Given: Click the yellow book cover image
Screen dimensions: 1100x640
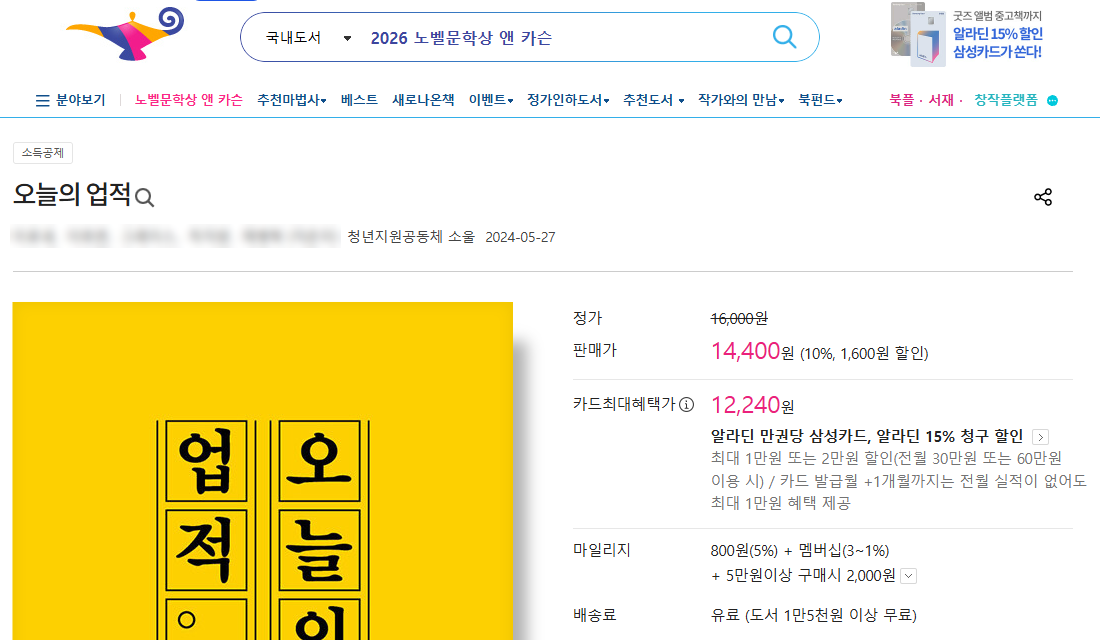Looking at the screenshot, I should (x=262, y=471).
